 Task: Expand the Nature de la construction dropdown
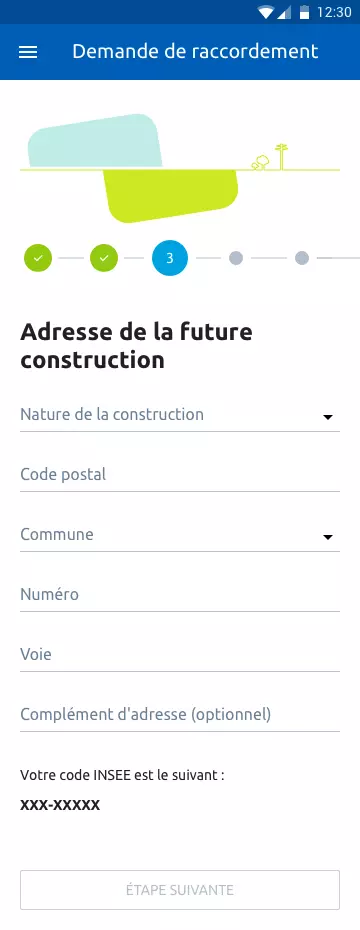(180, 415)
